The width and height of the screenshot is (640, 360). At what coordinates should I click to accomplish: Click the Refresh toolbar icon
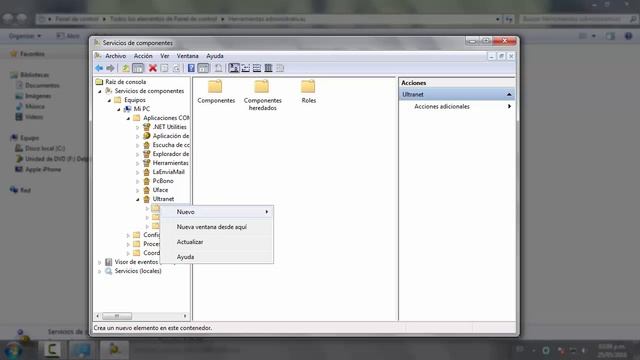point(176,68)
